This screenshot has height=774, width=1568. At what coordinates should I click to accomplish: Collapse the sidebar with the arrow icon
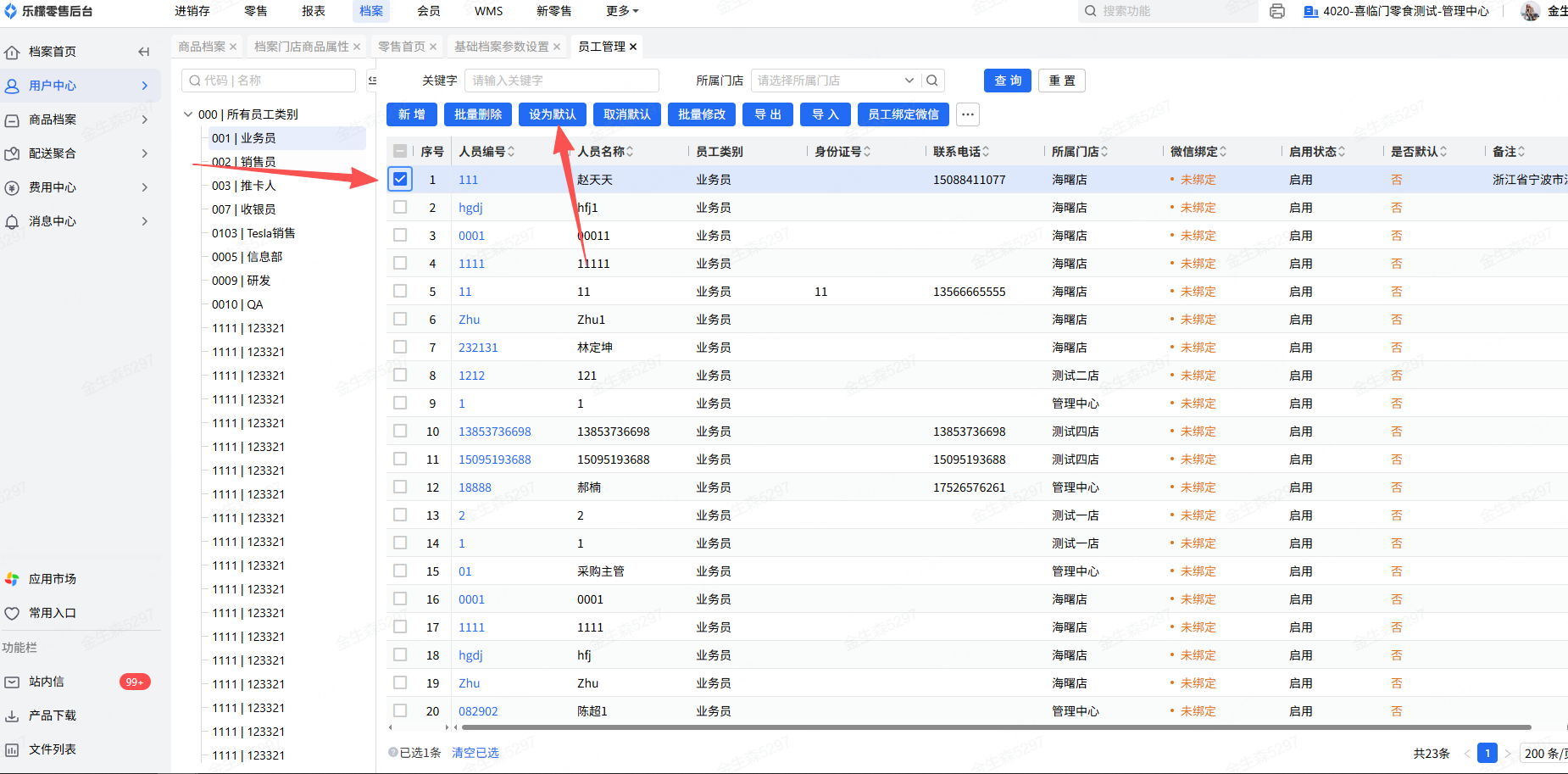143,52
